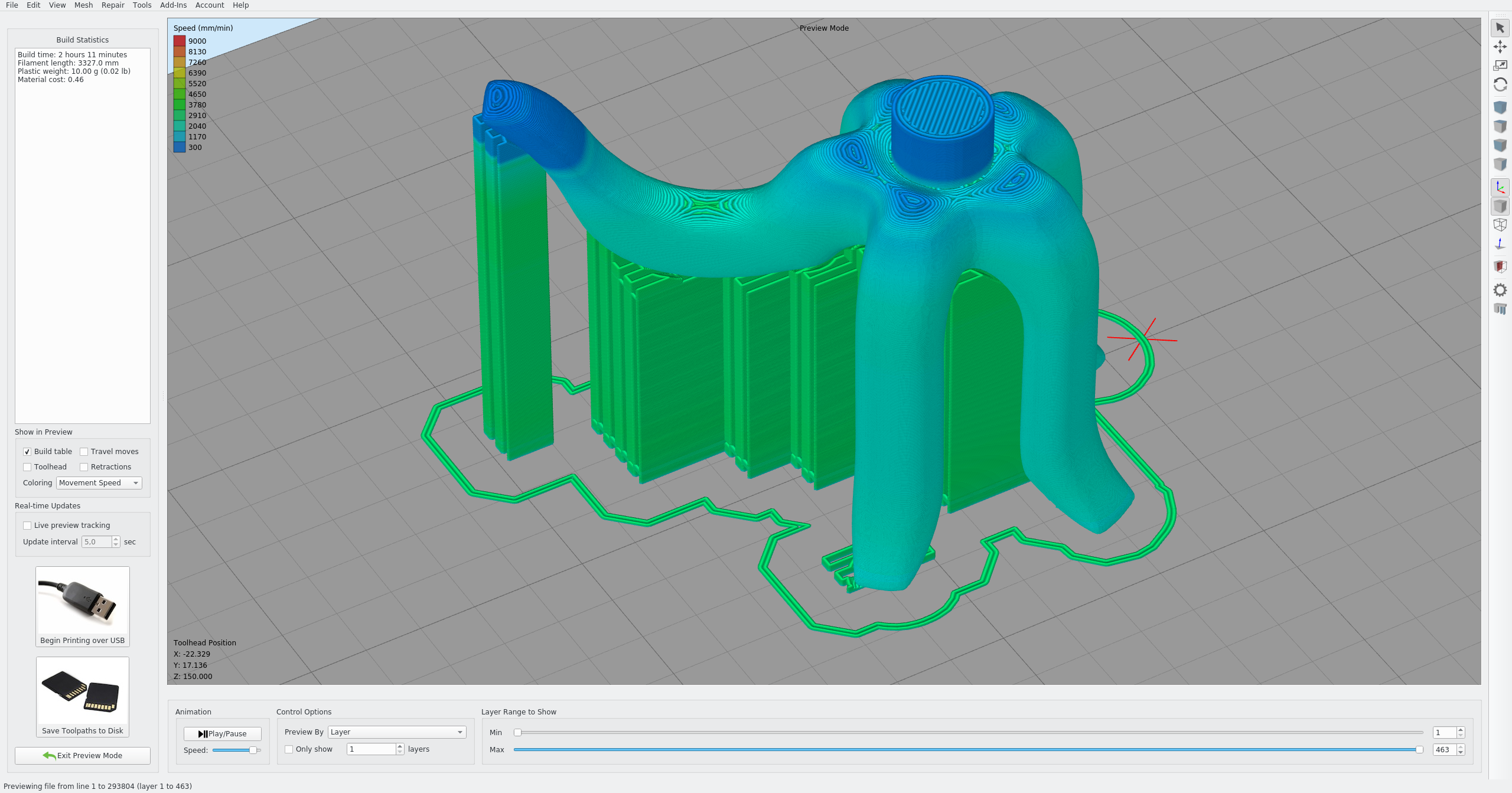
Task: Click the Update interval field
Action: (97, 542)
